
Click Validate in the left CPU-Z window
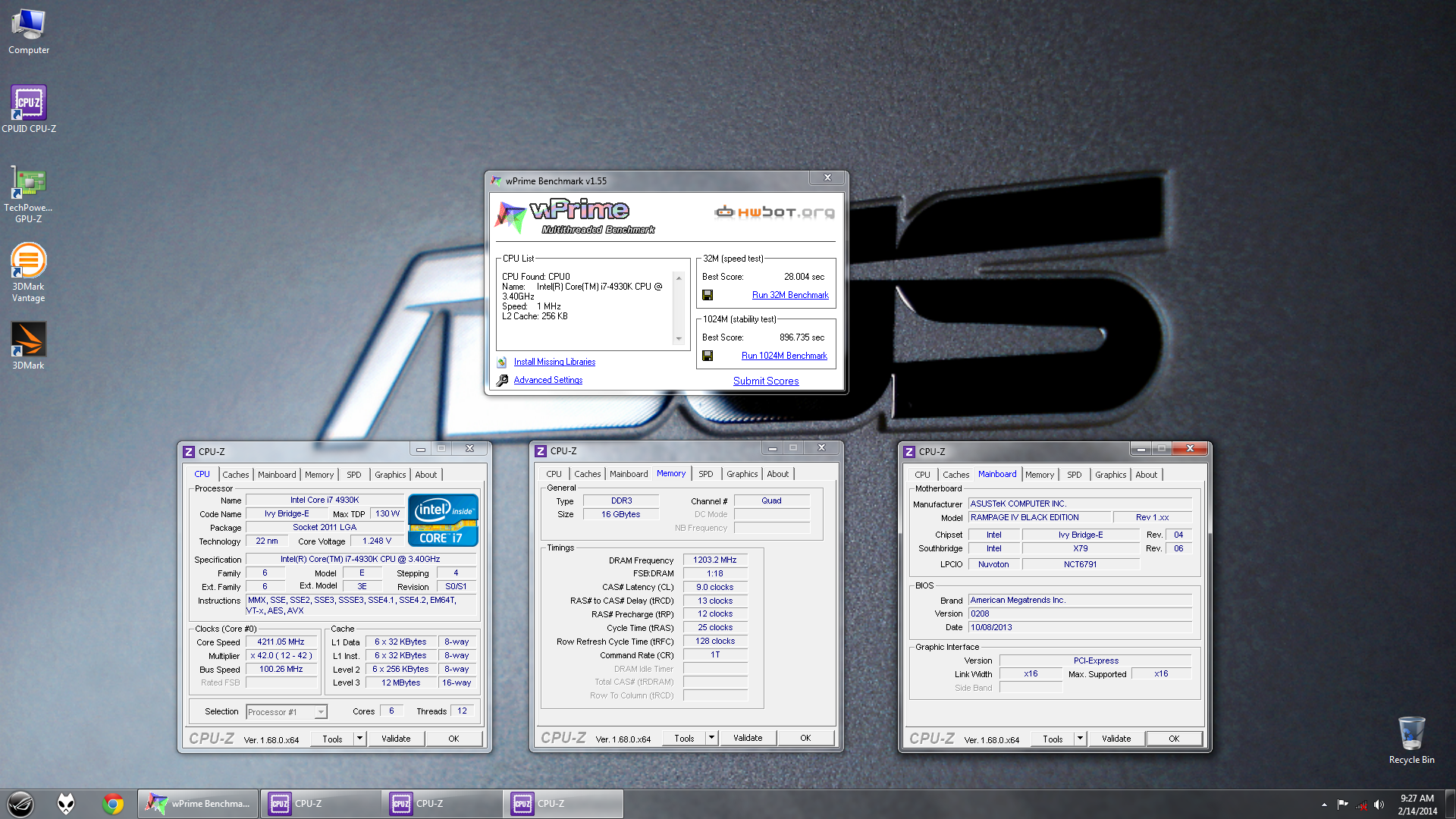coord(396,739)
